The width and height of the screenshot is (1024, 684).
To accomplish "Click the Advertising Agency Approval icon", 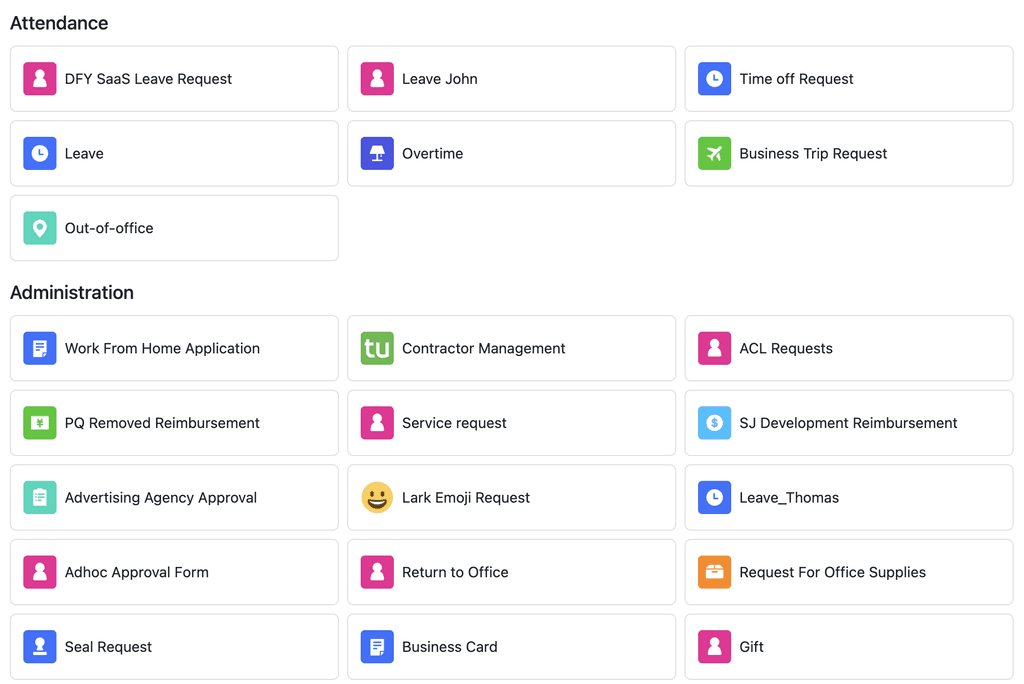I will 39,497.
